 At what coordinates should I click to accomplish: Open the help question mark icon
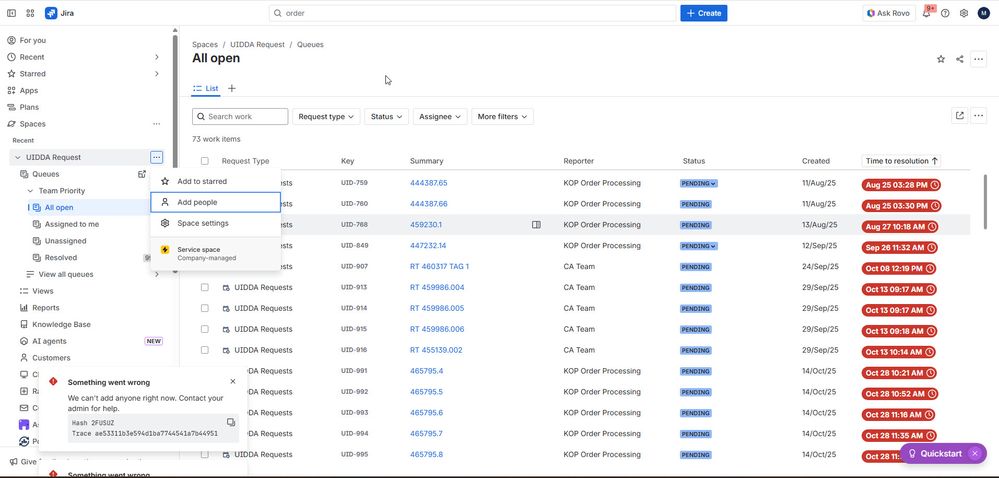[x=945, y=13]
